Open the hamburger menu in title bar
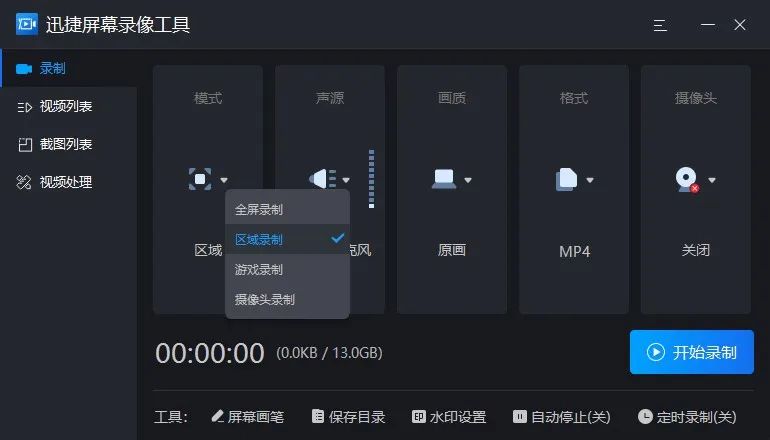 pos(660,25)
